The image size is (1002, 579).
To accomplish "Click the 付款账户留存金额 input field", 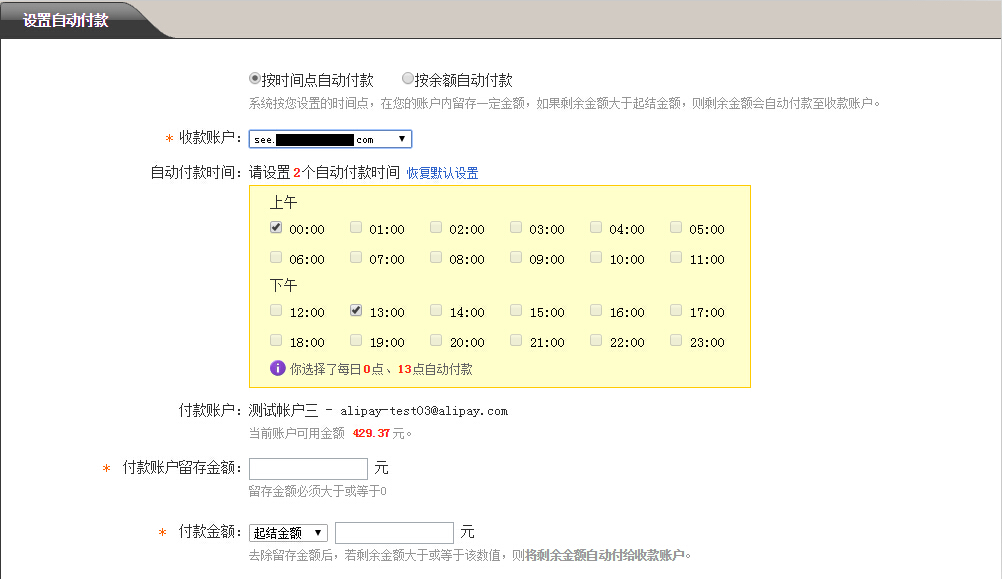I will tap(308, 468).
